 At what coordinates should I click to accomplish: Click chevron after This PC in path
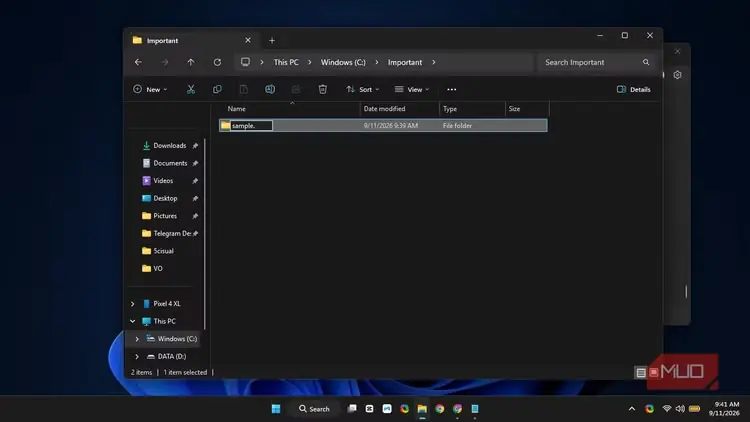point(309,62)
